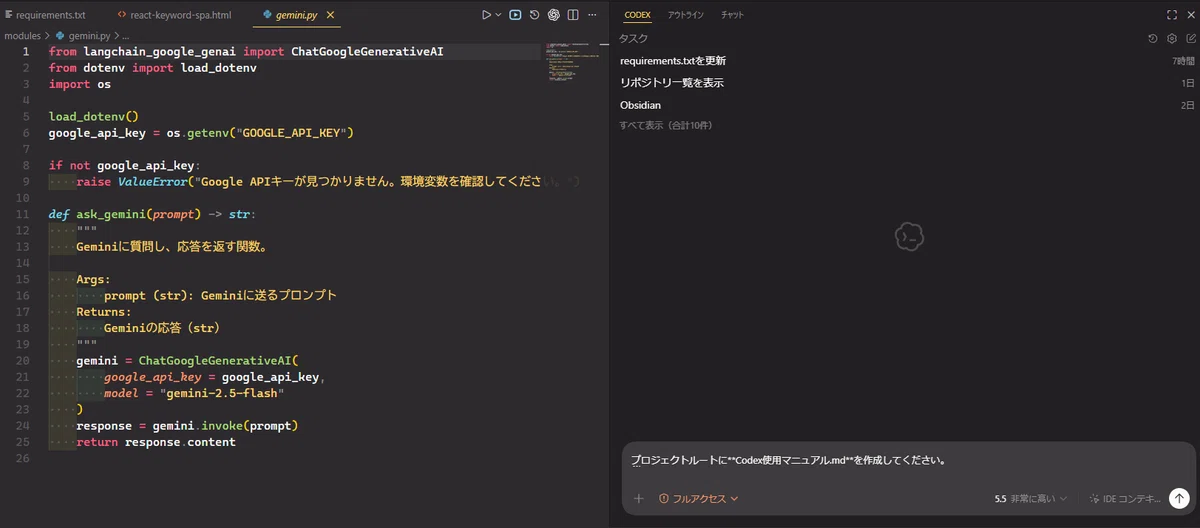Click 'ChatGoogleGenerativeAI' on import line 1
The image size is (1200, 528).
[x=367, y=51]
